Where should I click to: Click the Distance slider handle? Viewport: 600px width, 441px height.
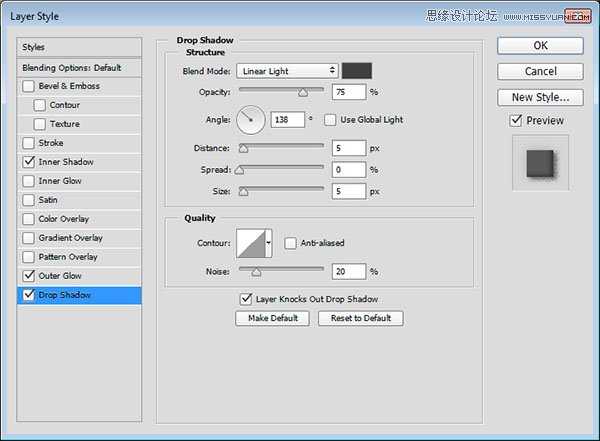[x=243, y=149]
